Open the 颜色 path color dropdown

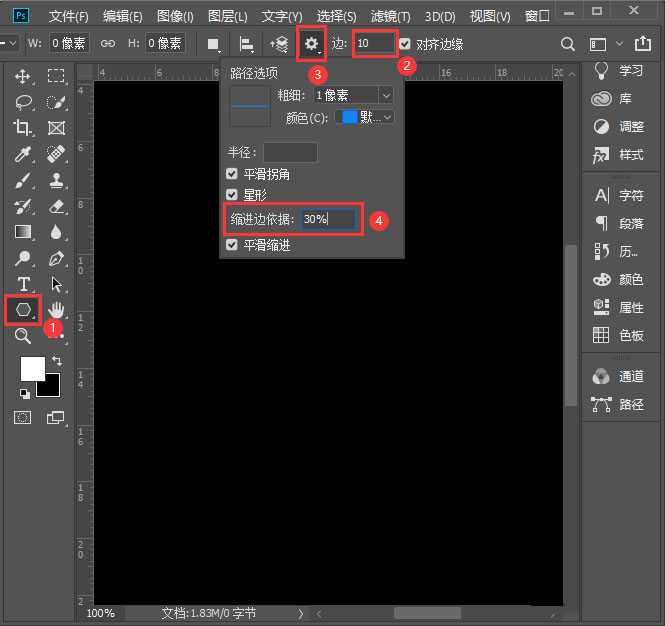point(366,117)
